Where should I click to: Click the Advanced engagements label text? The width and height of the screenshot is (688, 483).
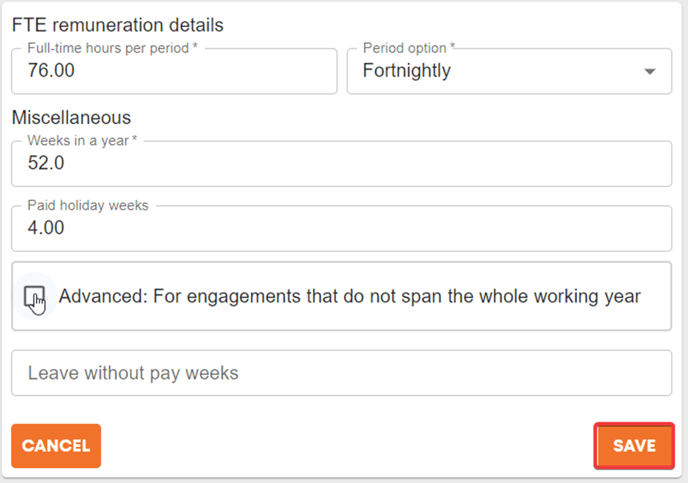coord(350,297)
